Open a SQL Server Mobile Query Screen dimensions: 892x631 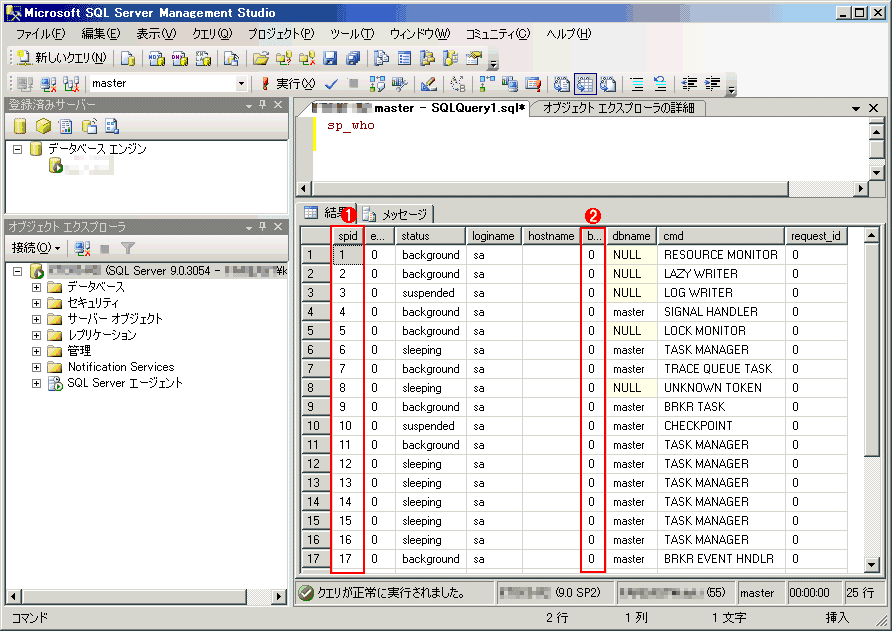pyautogui.click(x=231, y=58)
